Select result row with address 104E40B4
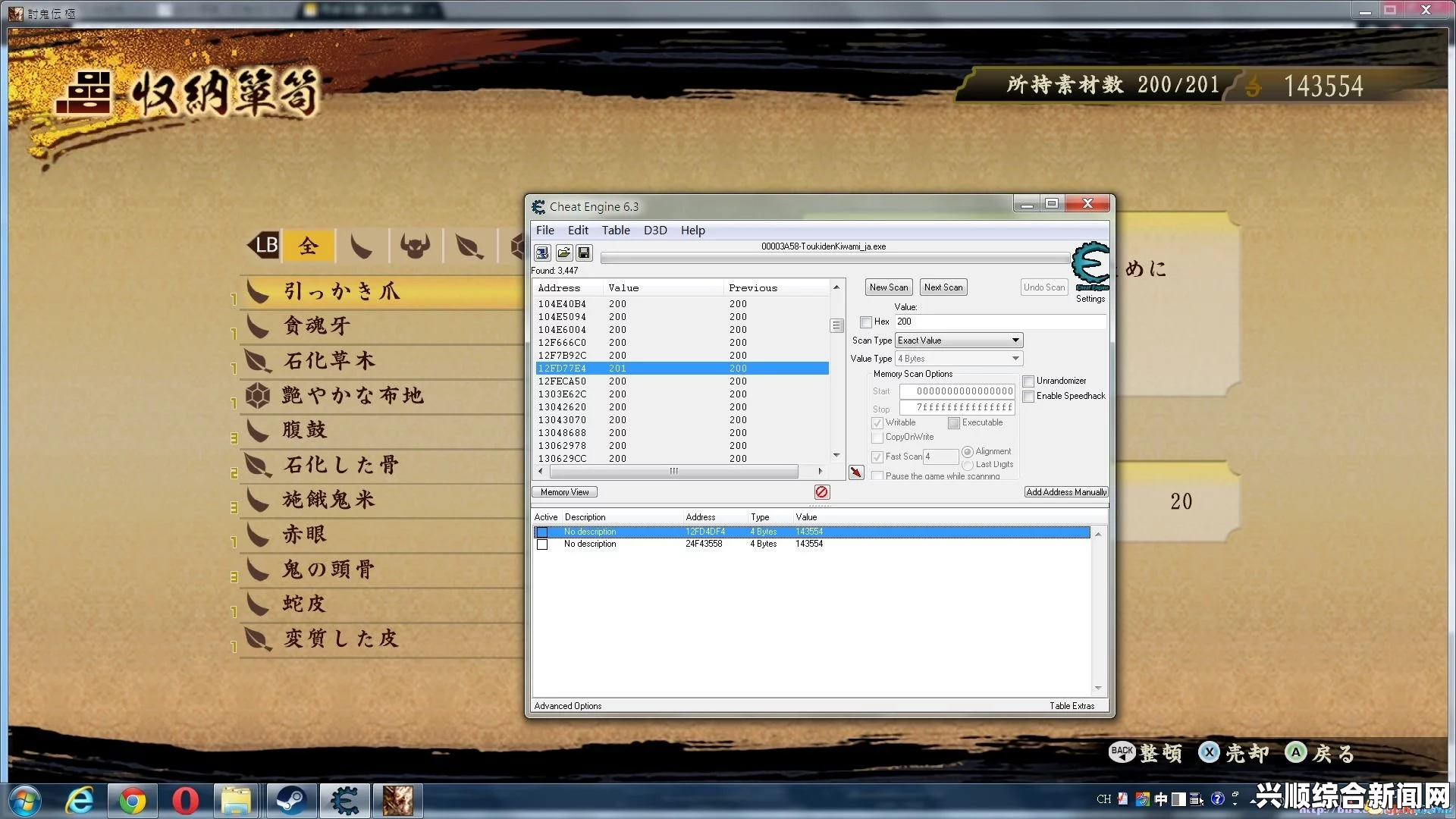Screen dimensions: 1456x819 (x=682, y=304)
